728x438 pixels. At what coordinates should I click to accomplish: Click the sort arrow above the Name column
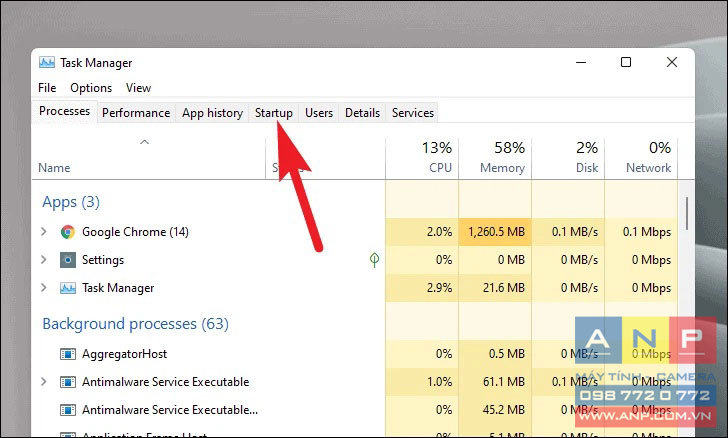[x=144, y=142]
